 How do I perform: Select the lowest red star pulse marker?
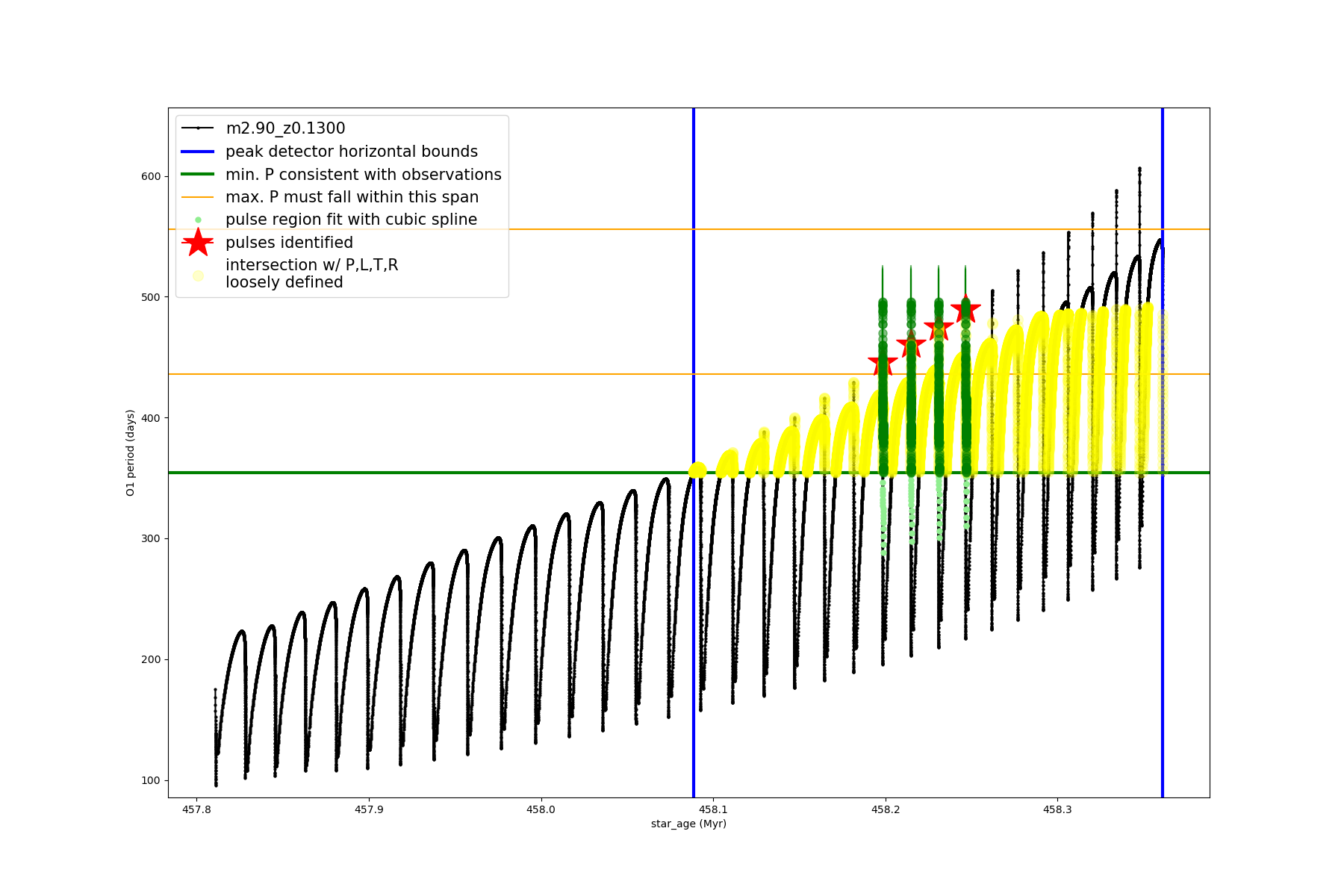tap(883, 364)
